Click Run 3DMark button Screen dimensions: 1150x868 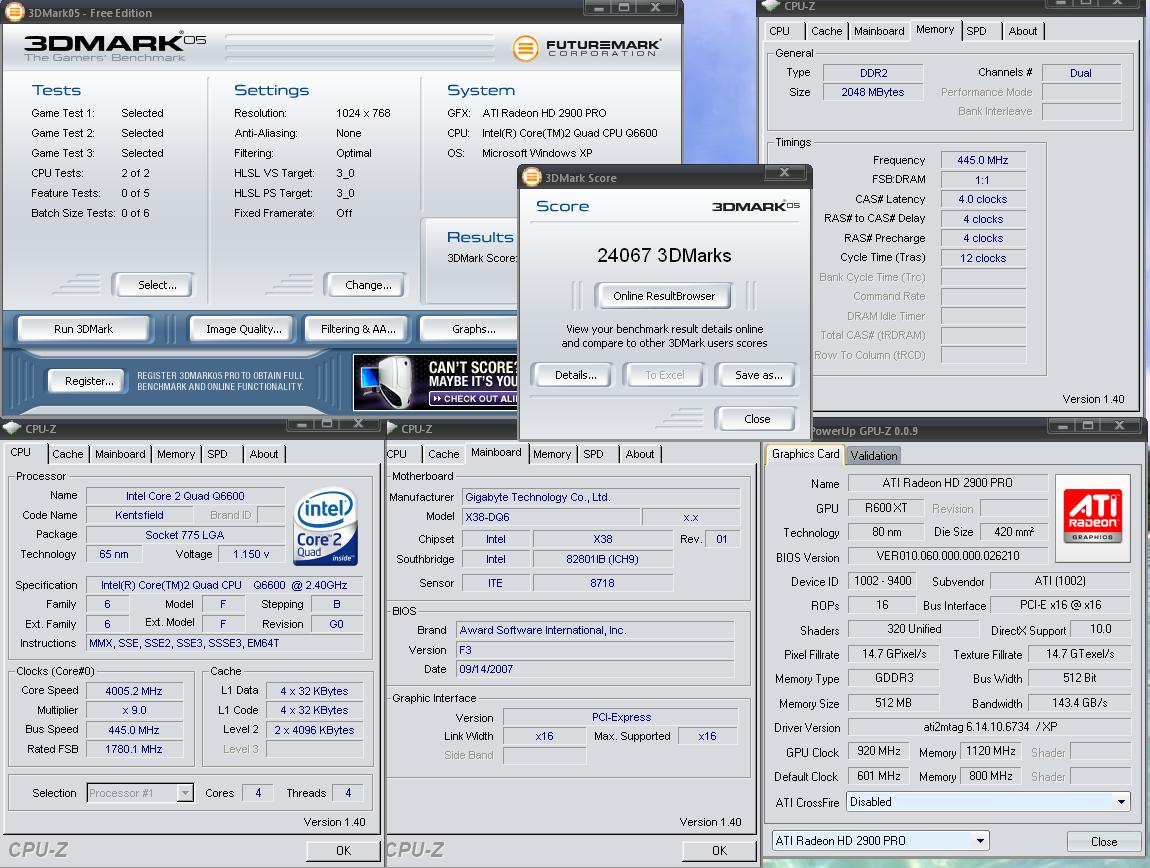pos(84,329)
